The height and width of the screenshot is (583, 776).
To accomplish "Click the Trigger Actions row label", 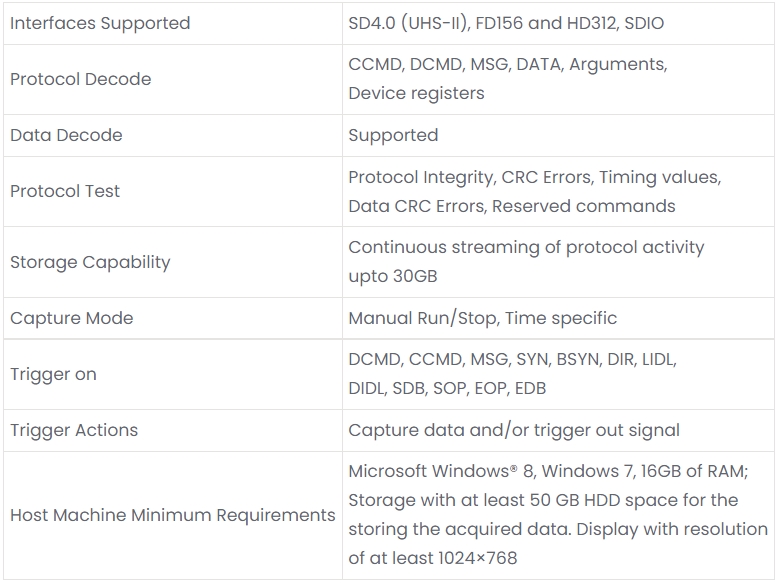I will click(x=74, y=430).
